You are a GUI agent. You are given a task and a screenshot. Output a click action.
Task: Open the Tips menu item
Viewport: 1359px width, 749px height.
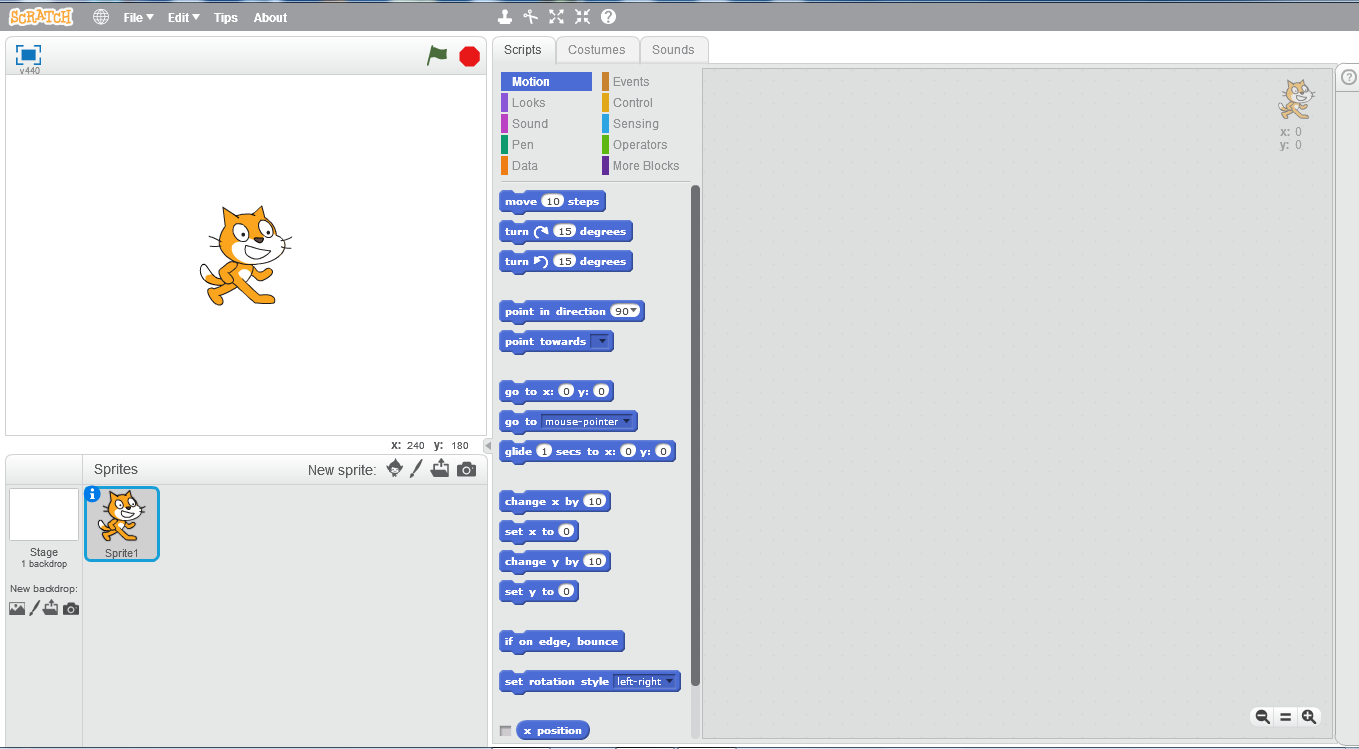click(x=226, y=17)
